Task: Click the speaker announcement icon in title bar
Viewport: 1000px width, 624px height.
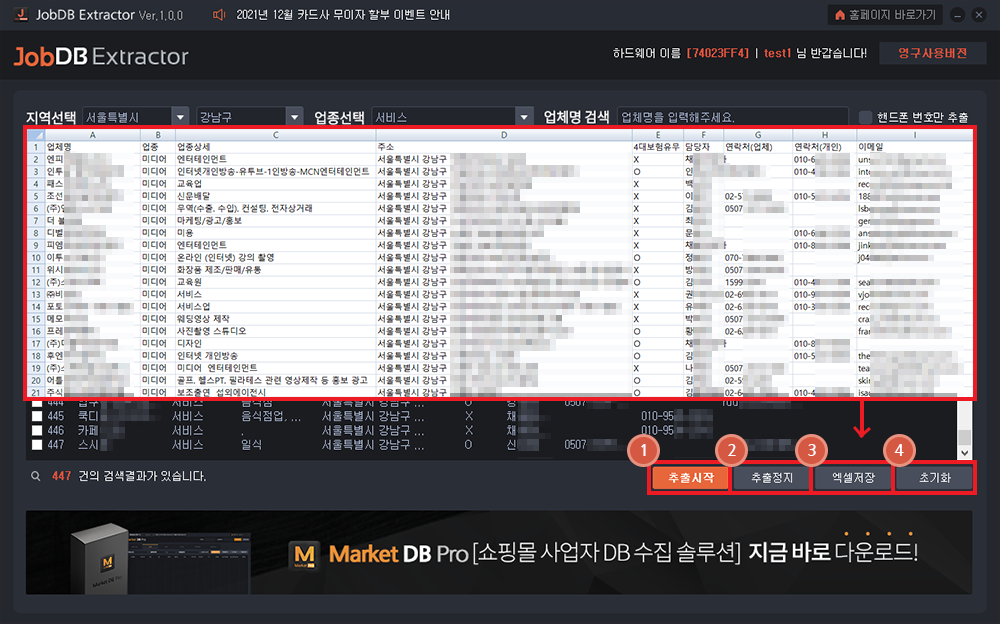Action: pos(219,15)
